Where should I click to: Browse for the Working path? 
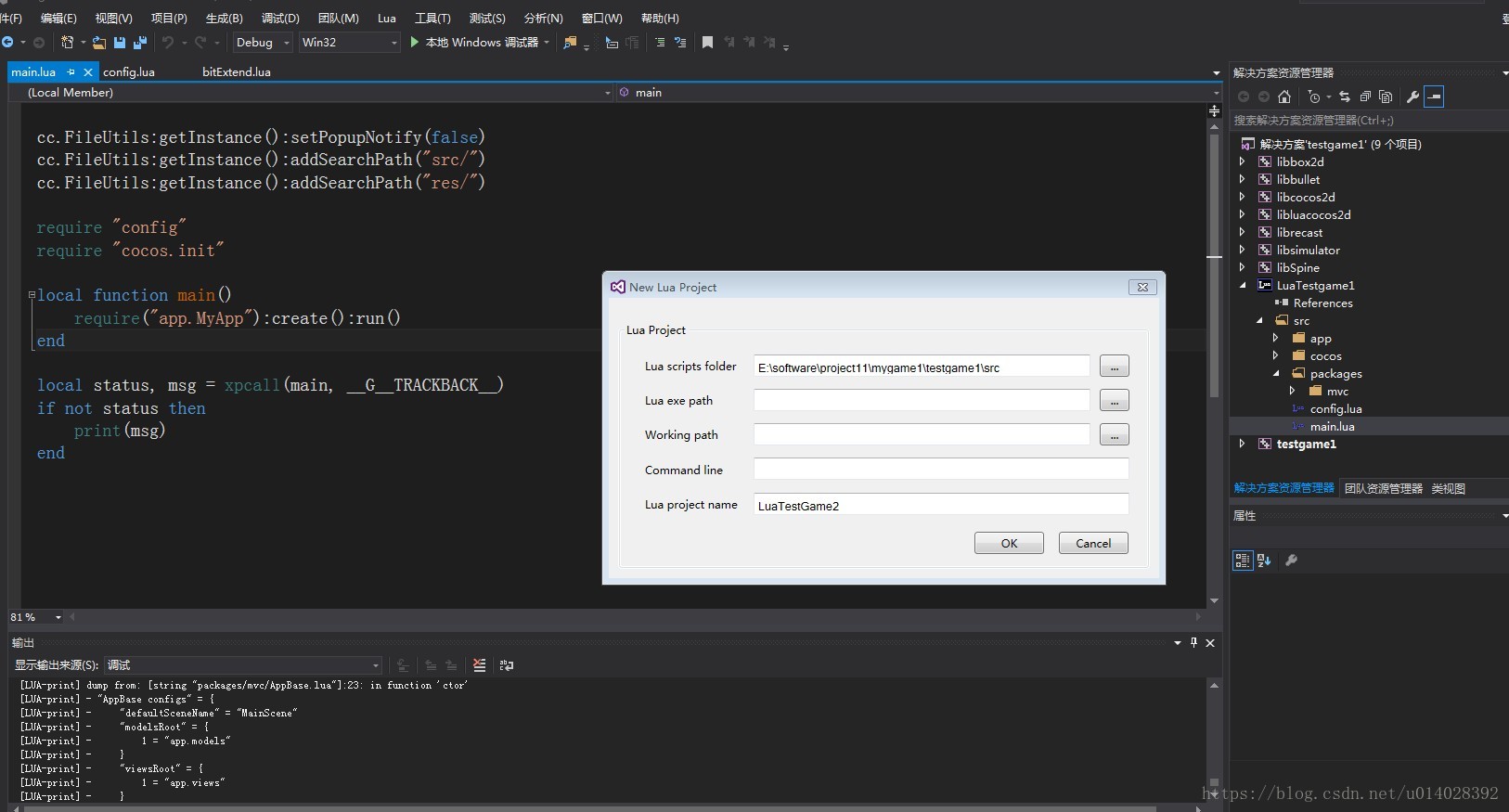click(1114, 435)
